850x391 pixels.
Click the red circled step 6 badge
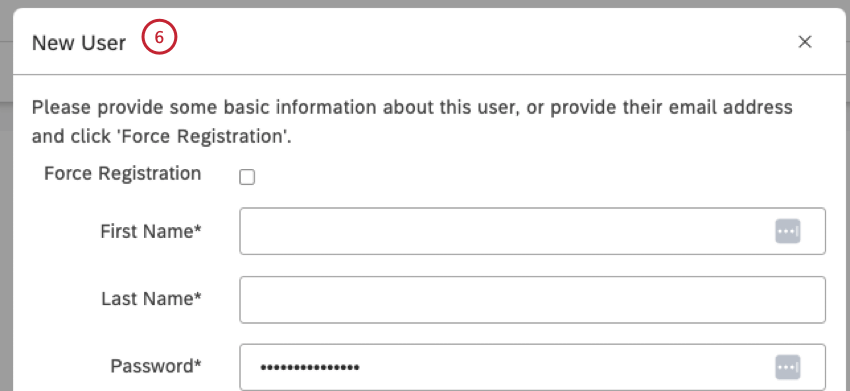click(x=159, y=37)
